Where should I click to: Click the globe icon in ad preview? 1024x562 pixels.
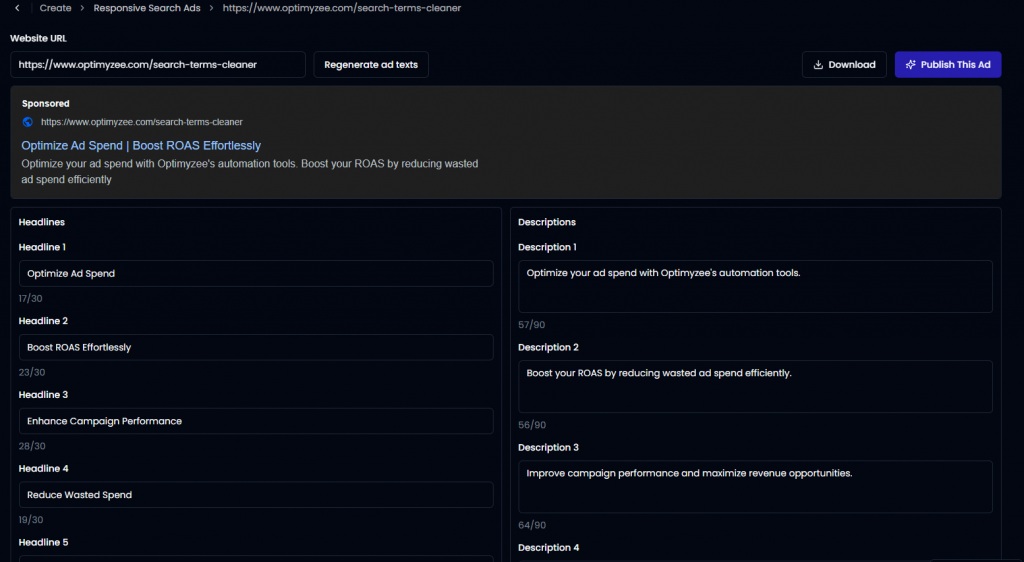28,122
